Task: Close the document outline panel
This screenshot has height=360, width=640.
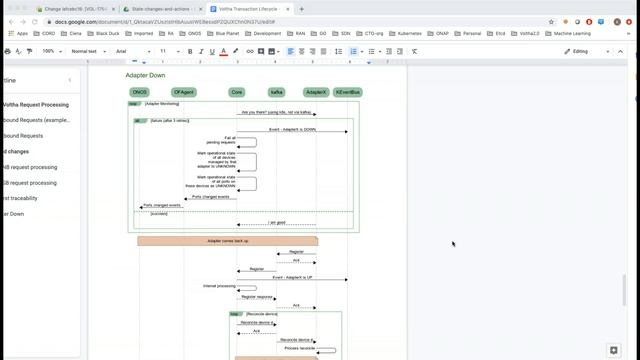Action: pyautogui.click(x=70, y=80)
